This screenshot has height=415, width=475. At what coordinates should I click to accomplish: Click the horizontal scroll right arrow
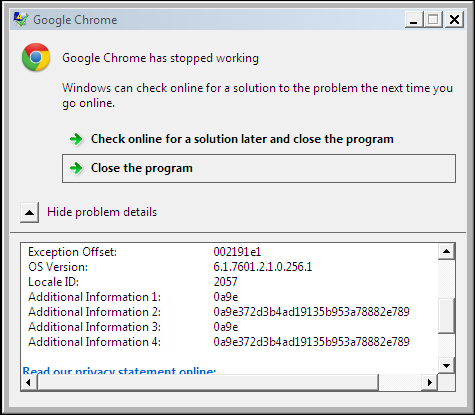click(430, 382)
